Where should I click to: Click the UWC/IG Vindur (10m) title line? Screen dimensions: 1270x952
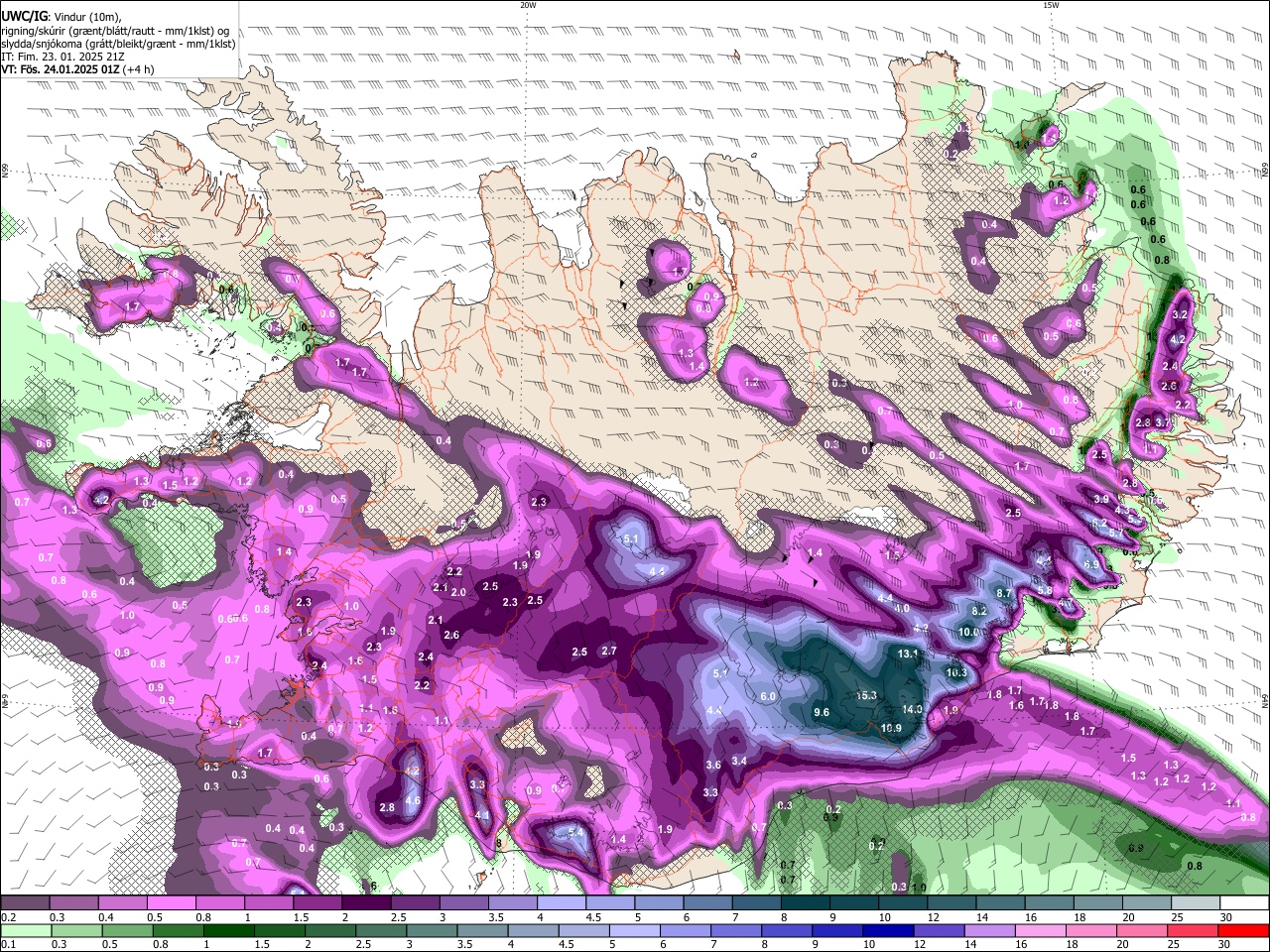(61, 16)
